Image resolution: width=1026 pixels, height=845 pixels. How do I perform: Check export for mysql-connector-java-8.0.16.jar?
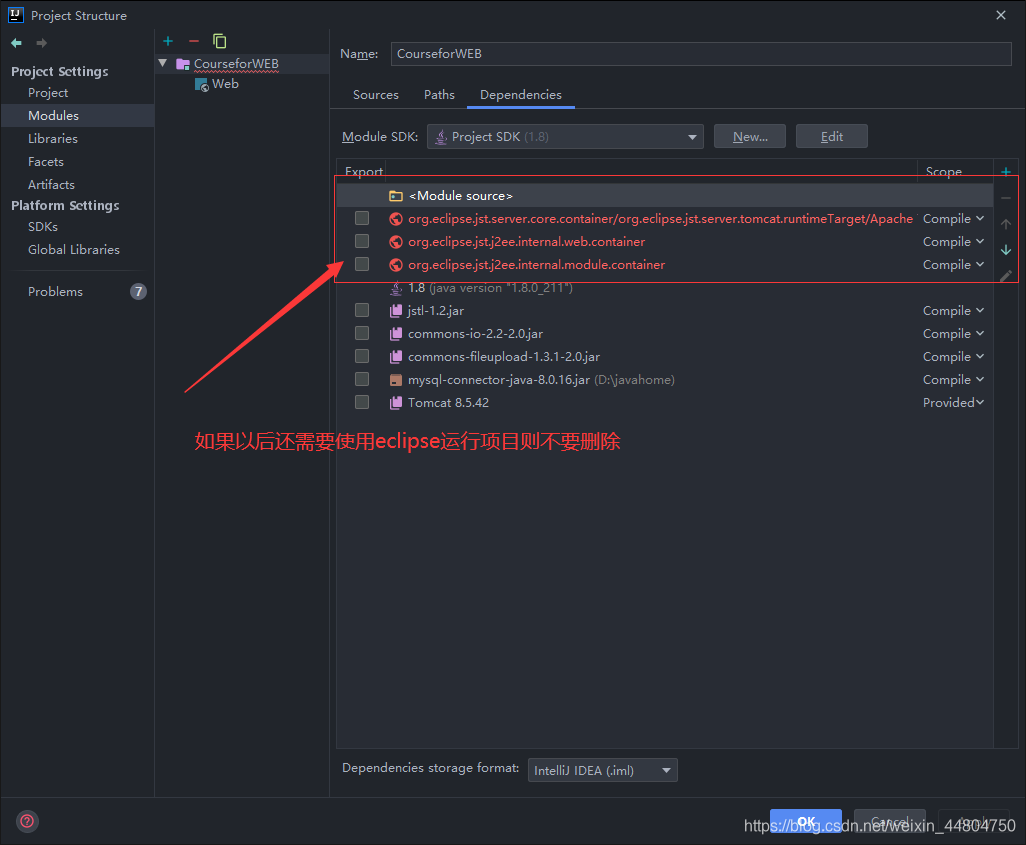coord(362,379)
